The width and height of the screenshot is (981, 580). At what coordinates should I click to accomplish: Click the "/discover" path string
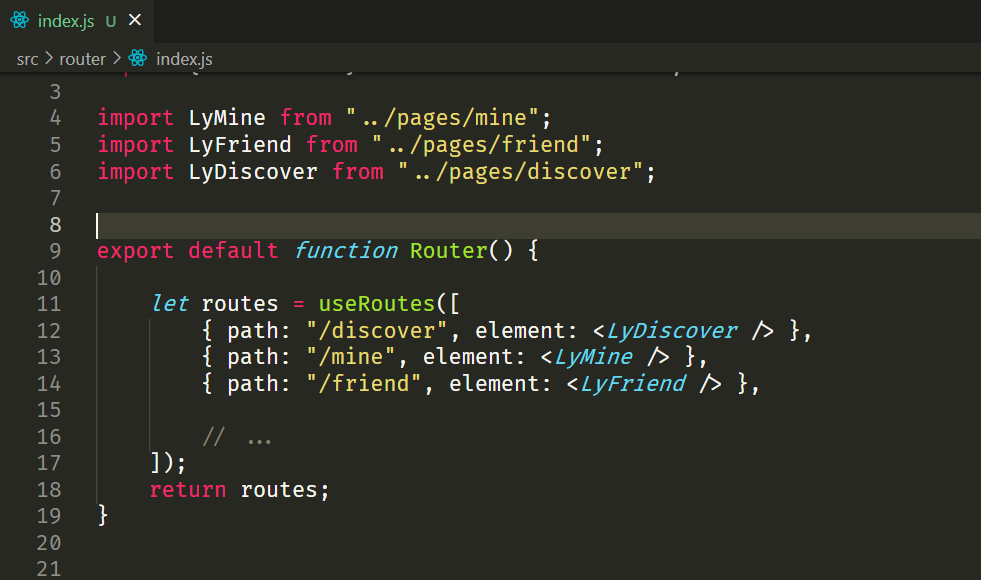[377, 331]
